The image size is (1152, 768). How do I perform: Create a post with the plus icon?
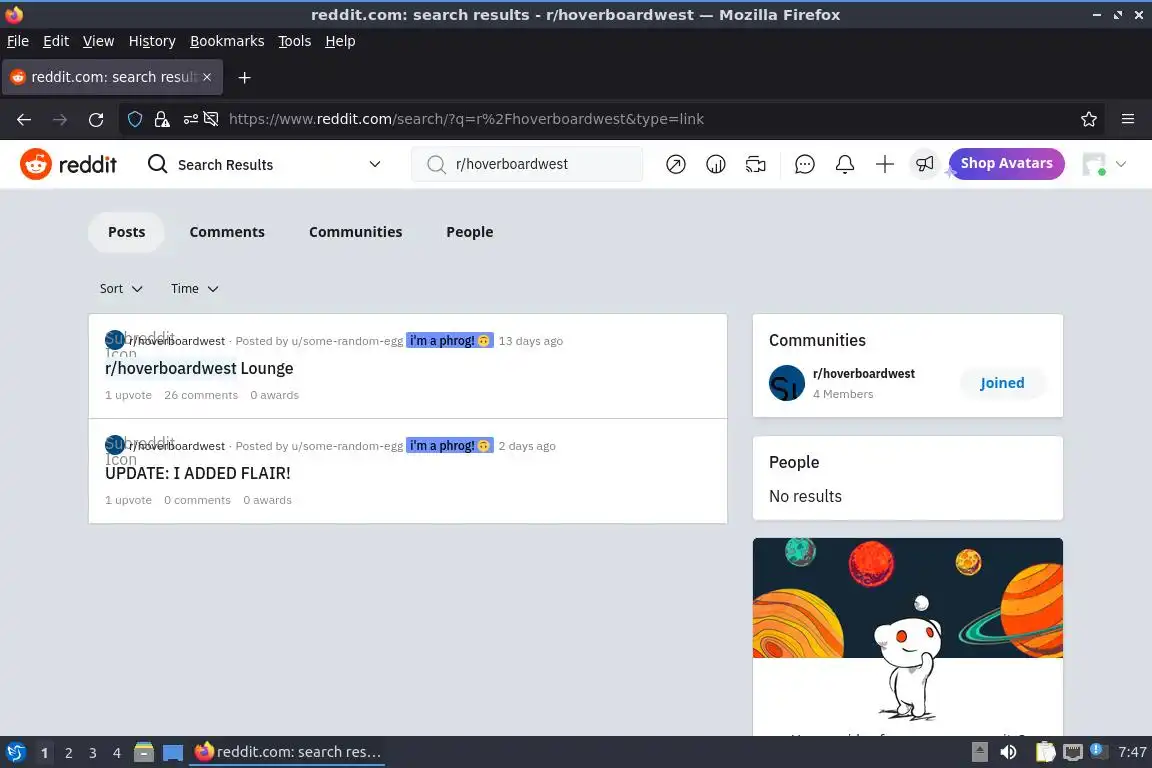[885, 164]
